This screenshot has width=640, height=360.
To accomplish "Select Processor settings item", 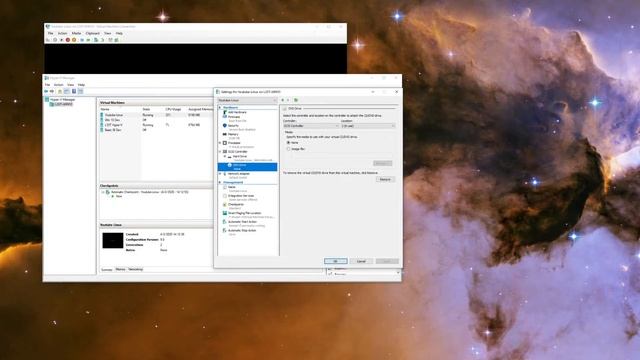I will pyautogui.click(x=234, y=143).
